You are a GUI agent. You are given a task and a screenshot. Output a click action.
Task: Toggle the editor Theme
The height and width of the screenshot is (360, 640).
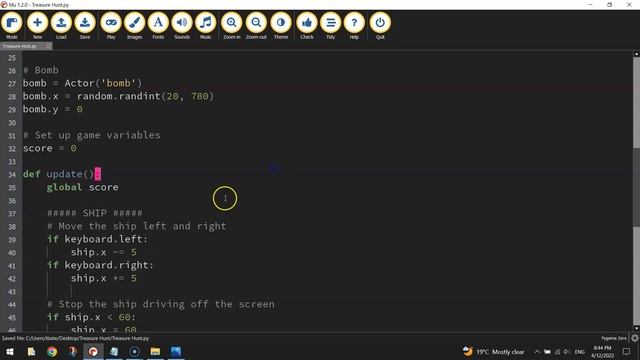coord(281,26)
